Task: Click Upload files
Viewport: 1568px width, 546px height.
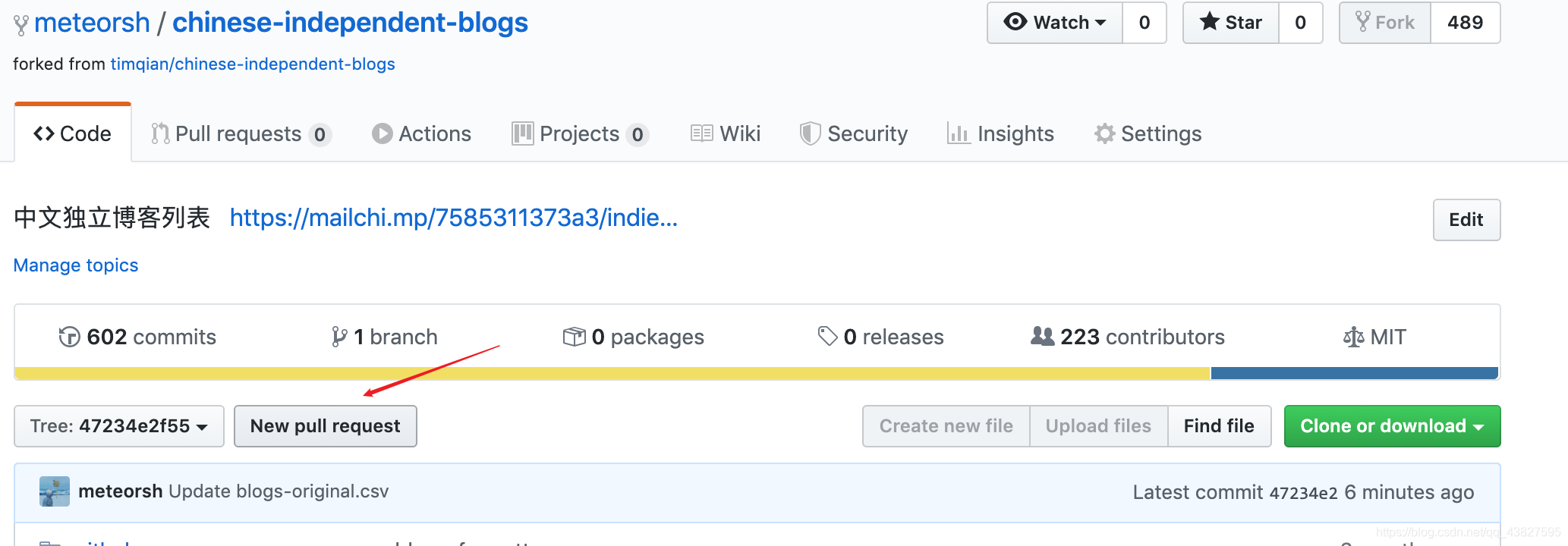Action: tap(1098, 426)
